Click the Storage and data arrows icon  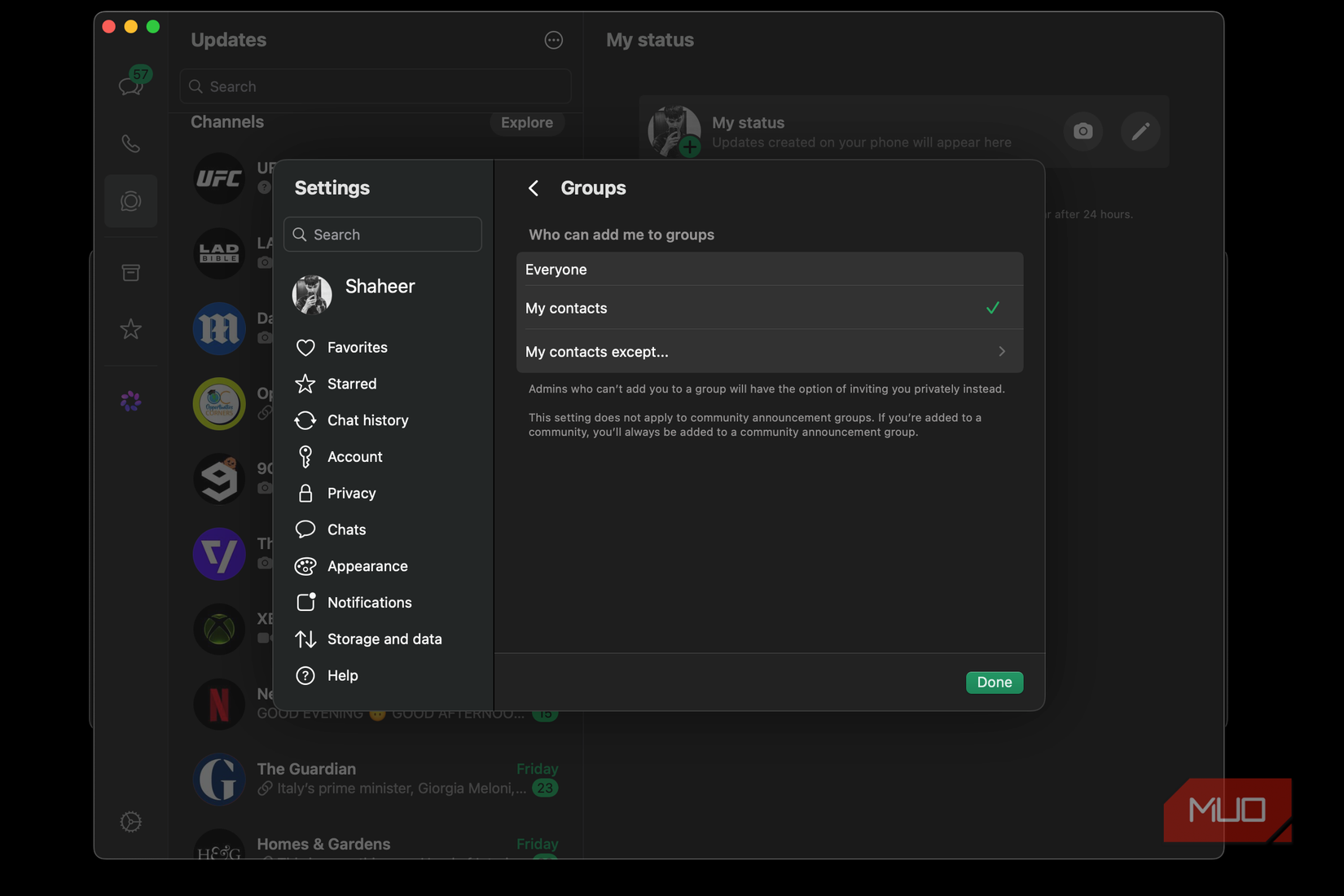305,639
